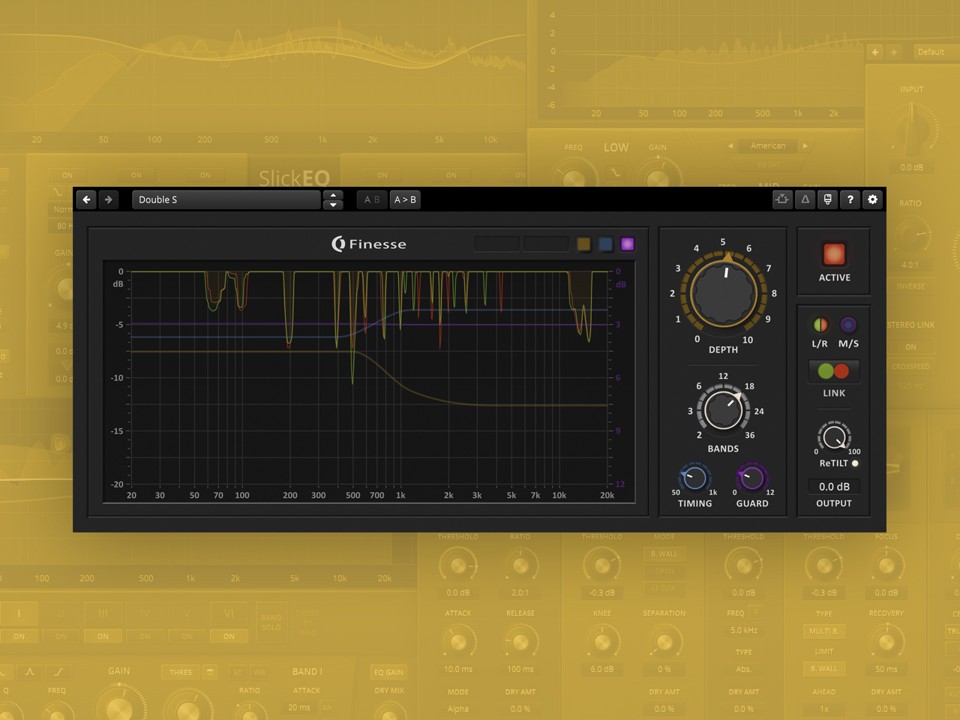The width and height of the screenshot is (960, 720).
Task: Toggle the ReTILT indicator light
Action: [855, 463]
